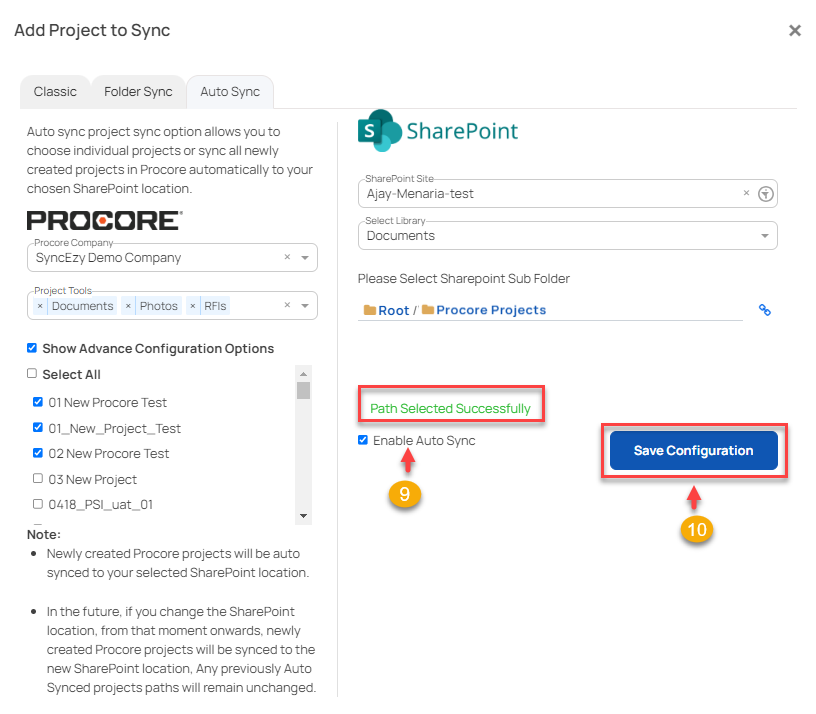Check the Select All checkbox

click(30, 374)
